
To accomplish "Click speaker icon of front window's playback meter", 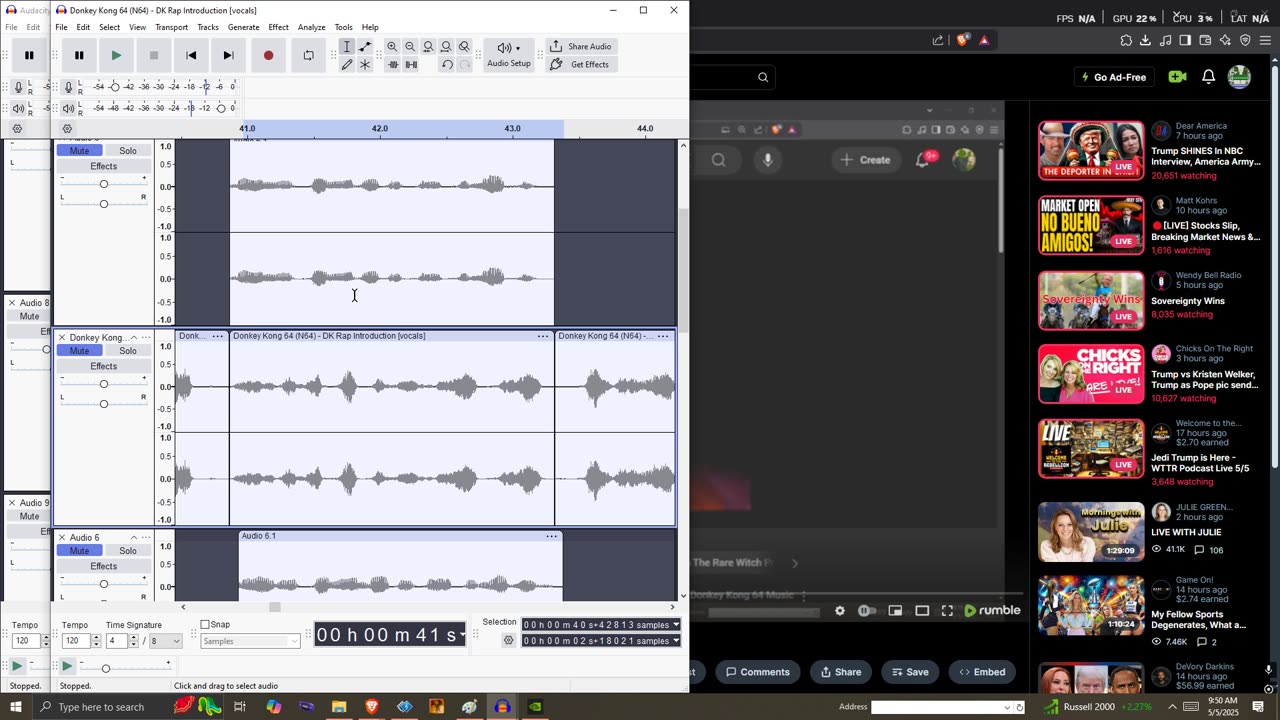I will (68, 108).
